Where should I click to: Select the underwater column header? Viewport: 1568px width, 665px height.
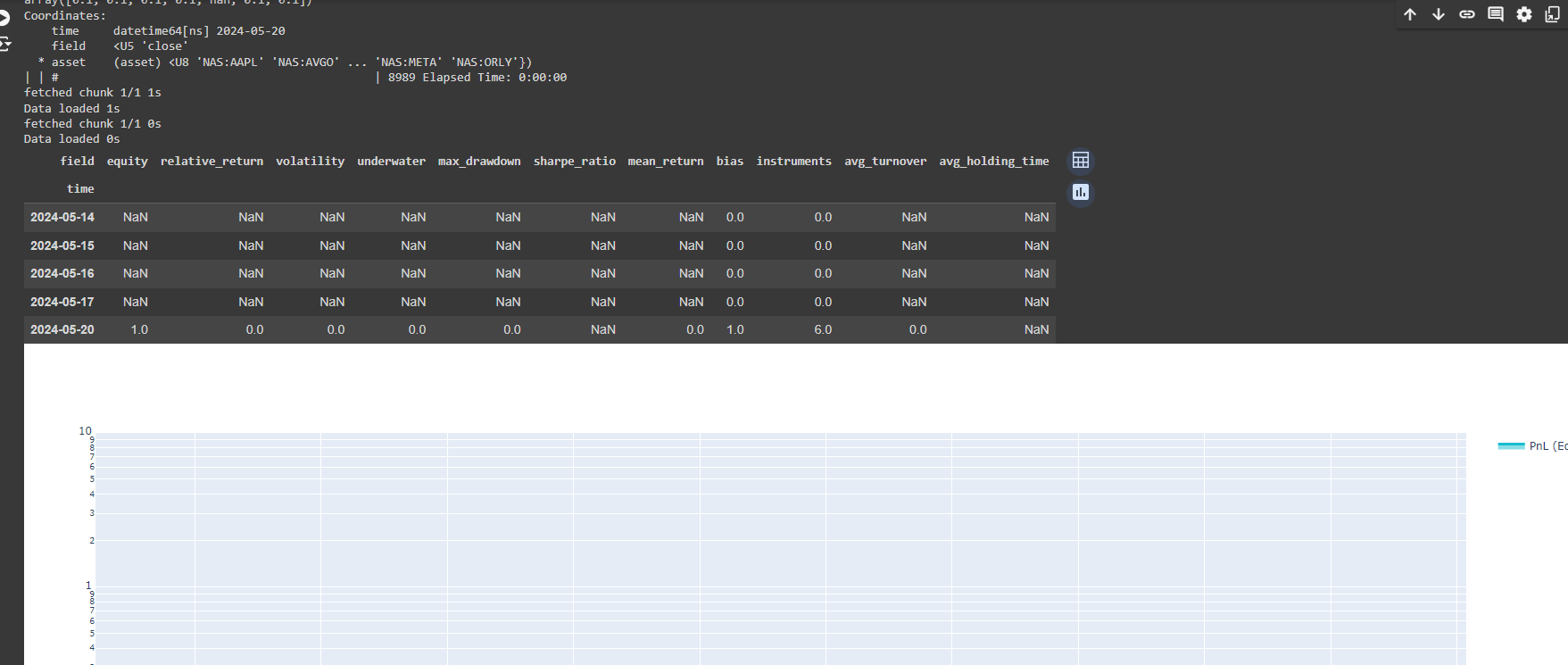coord(391,162)
